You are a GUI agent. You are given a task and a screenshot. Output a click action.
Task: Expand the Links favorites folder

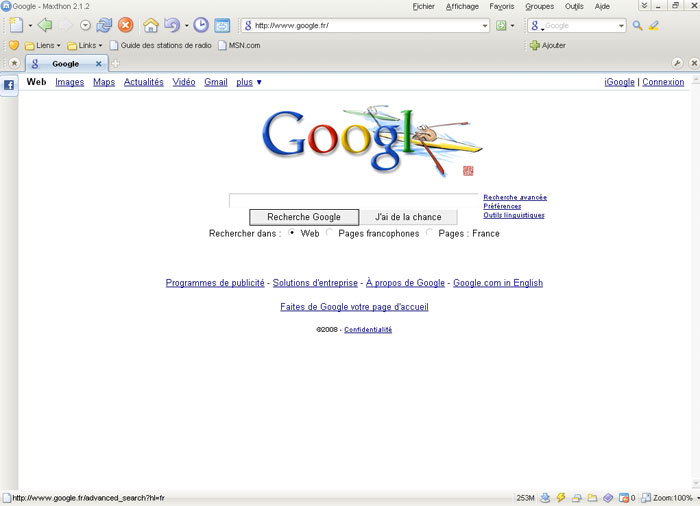pyautogui.click(x=85, y=46)
